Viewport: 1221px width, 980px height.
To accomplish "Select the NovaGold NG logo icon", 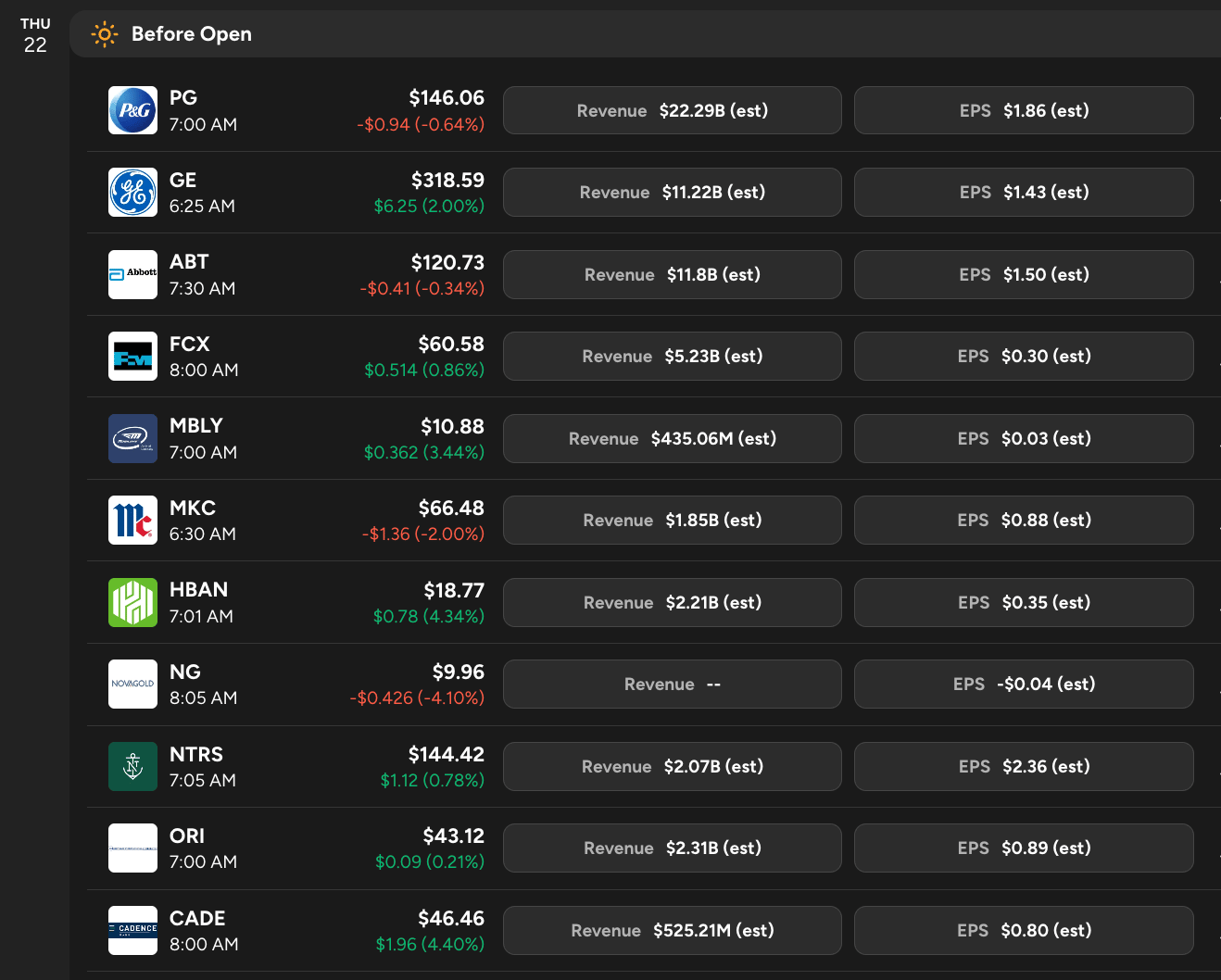I will click(x=132, y=684).
